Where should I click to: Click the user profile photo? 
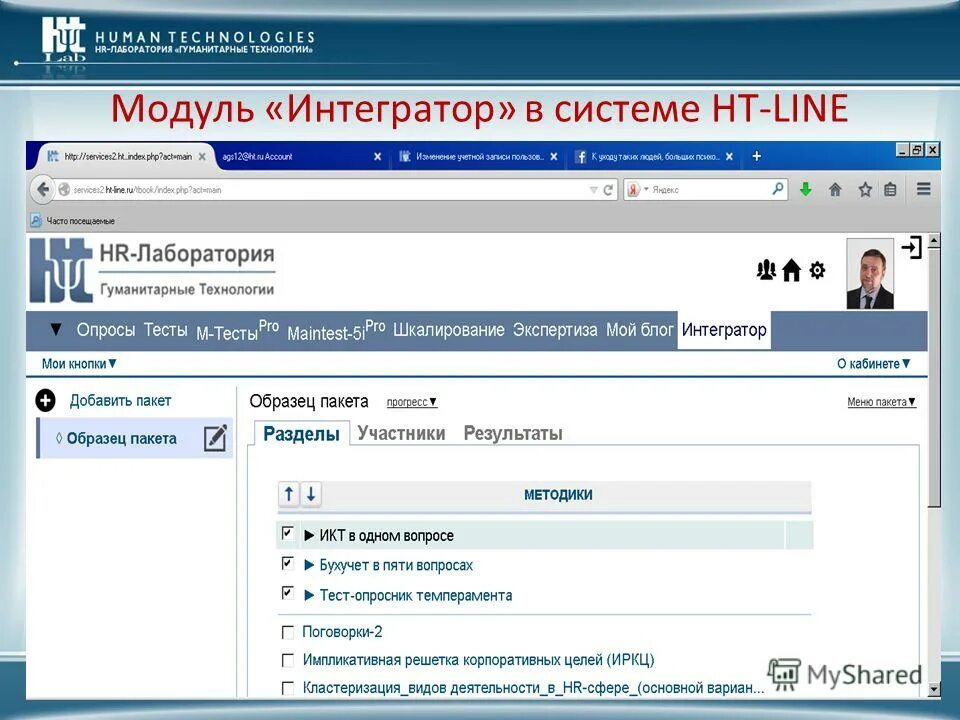[x=869, y=274]
